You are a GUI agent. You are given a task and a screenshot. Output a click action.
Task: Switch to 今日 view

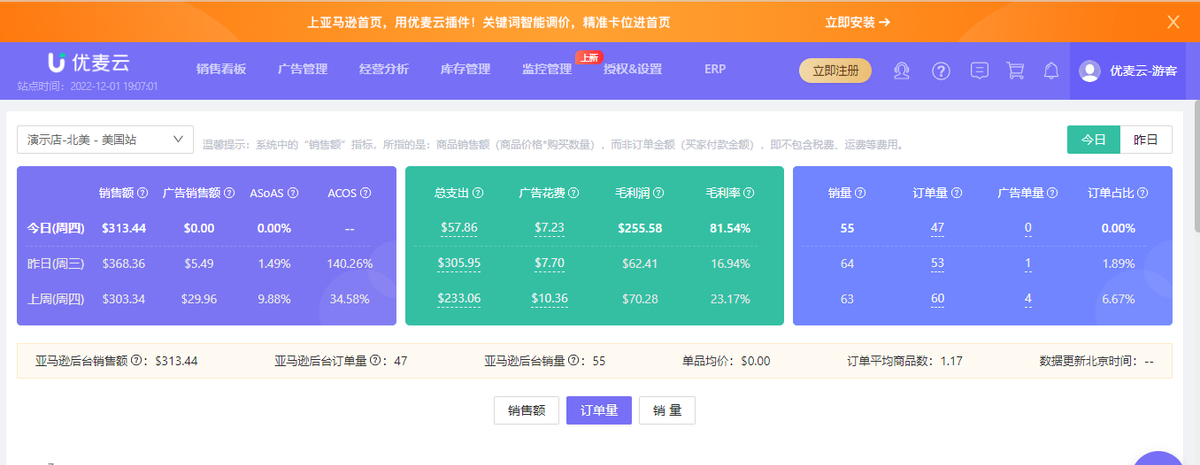[x=1093, y=140]
